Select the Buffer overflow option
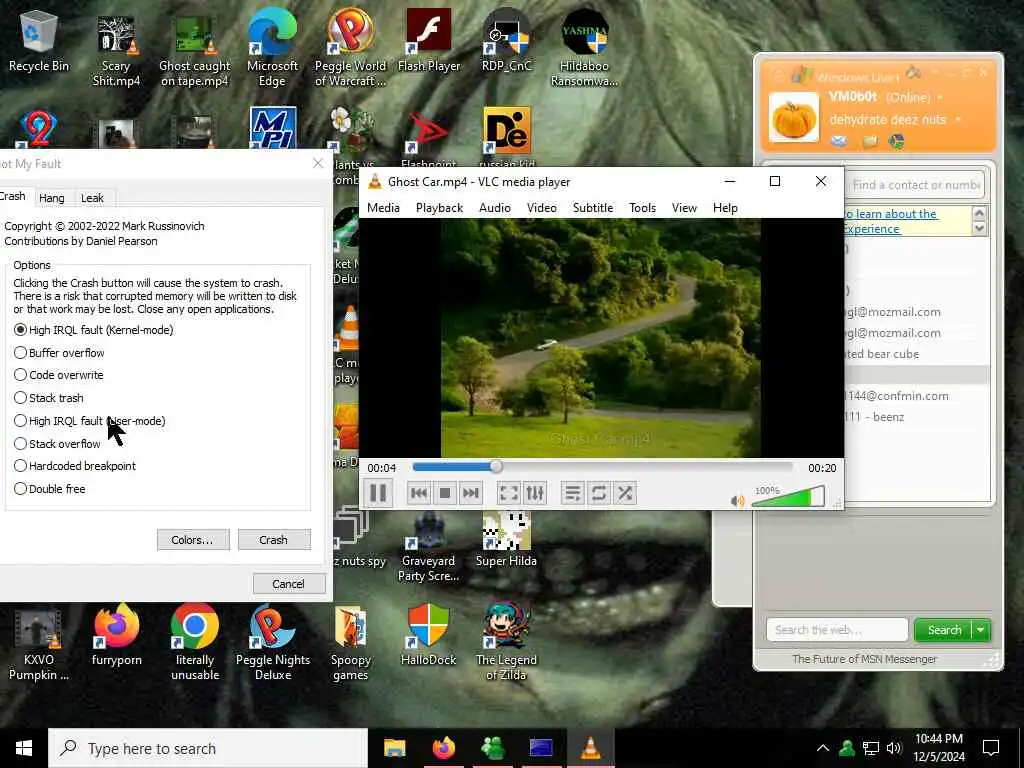Viewport: 1024px width, 768px height. 59,353
